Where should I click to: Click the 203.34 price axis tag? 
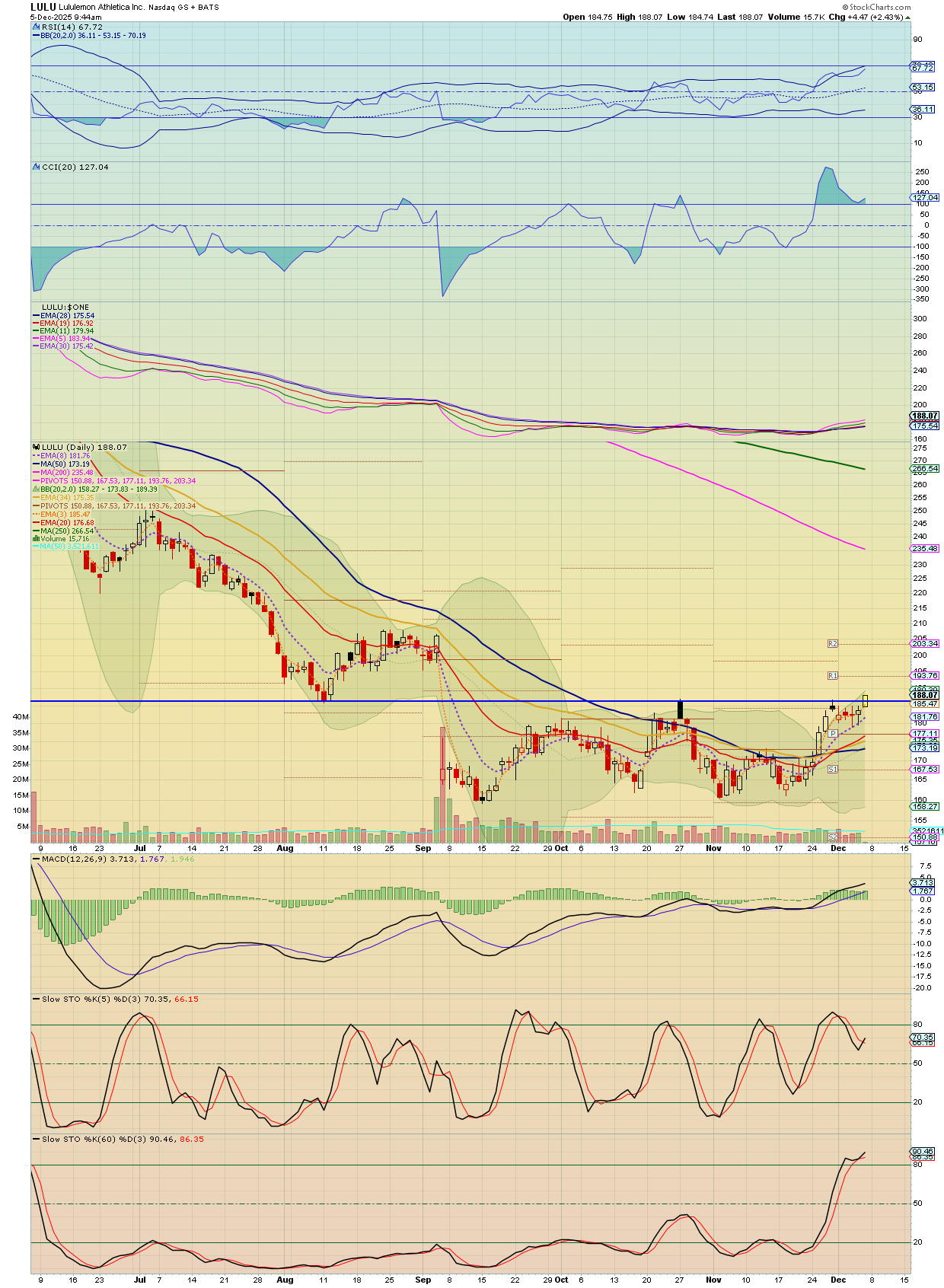tap(925, 644)
